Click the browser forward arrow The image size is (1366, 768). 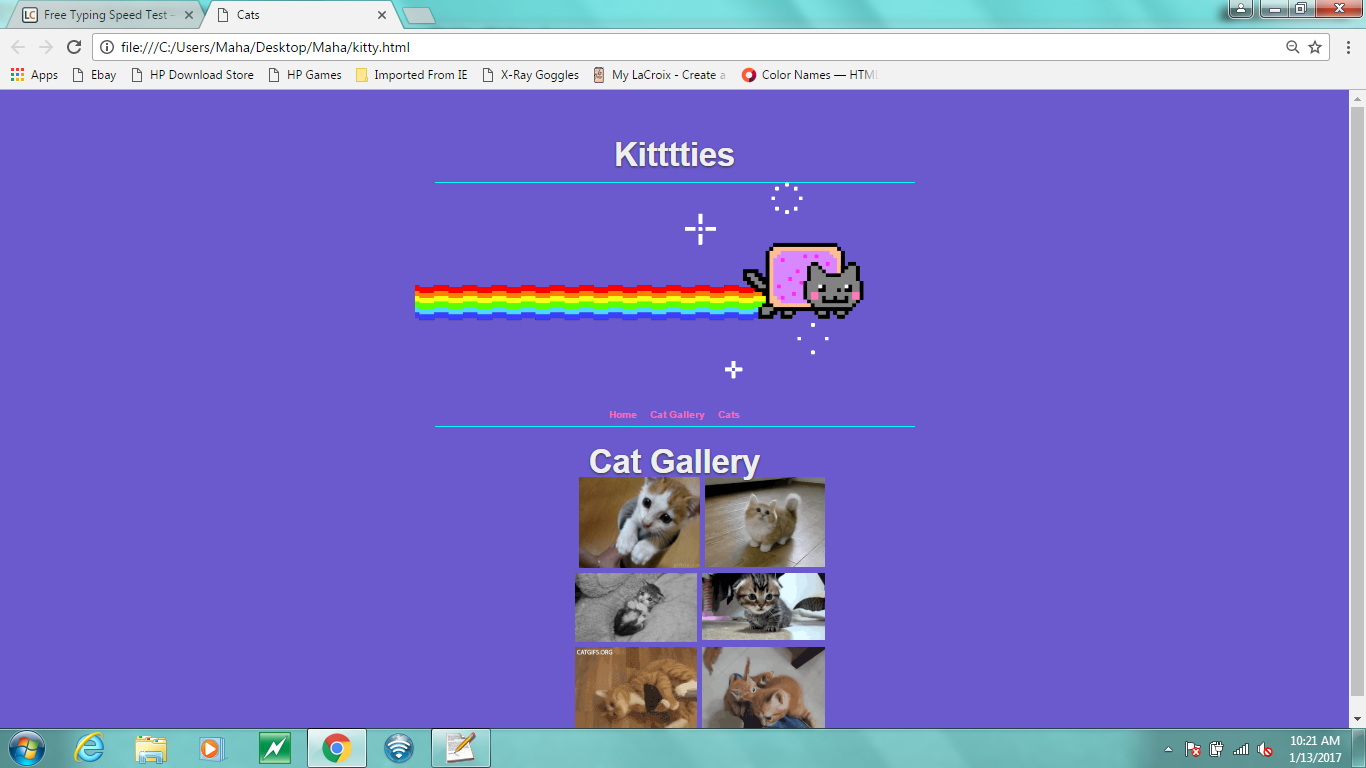pyautogui.click(x=45, y=47)
